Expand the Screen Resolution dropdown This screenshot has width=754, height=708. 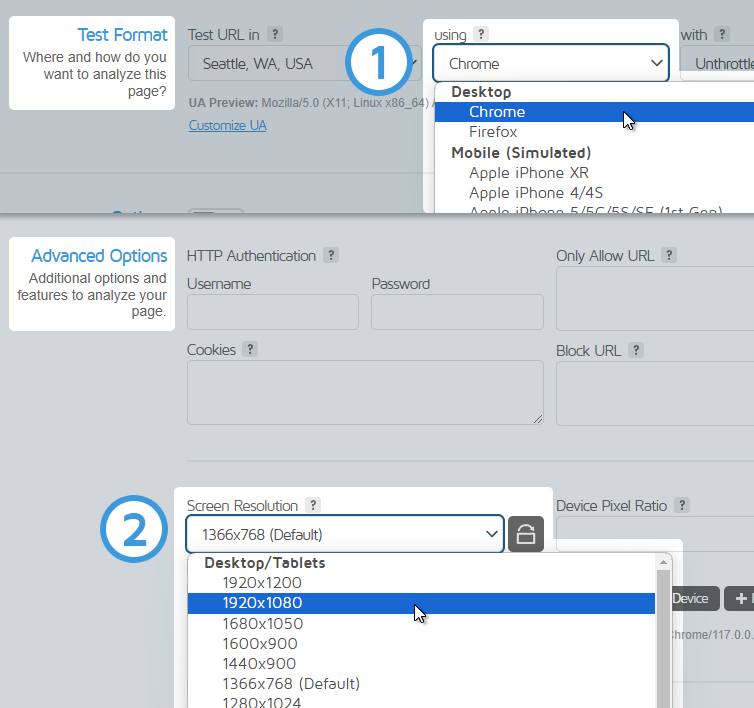click(344, 534)
